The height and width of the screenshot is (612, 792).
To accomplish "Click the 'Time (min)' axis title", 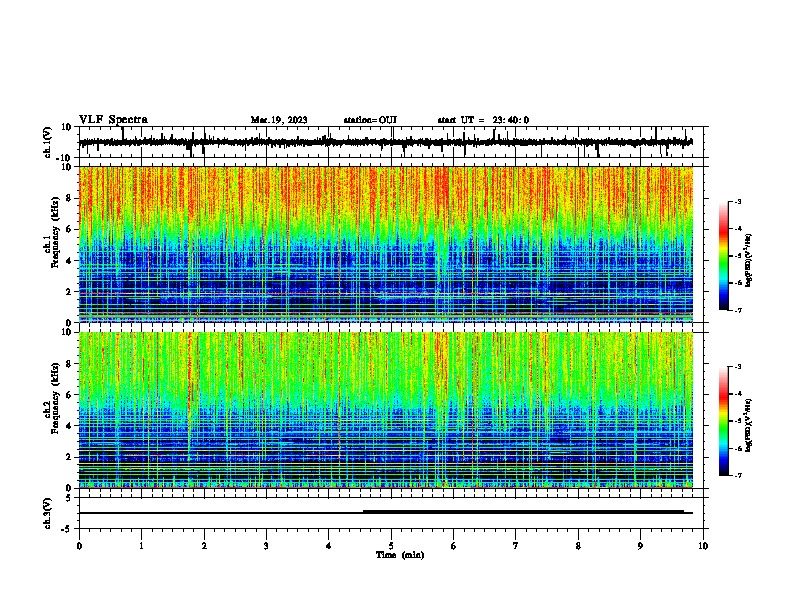I will [x=400, y=555].
